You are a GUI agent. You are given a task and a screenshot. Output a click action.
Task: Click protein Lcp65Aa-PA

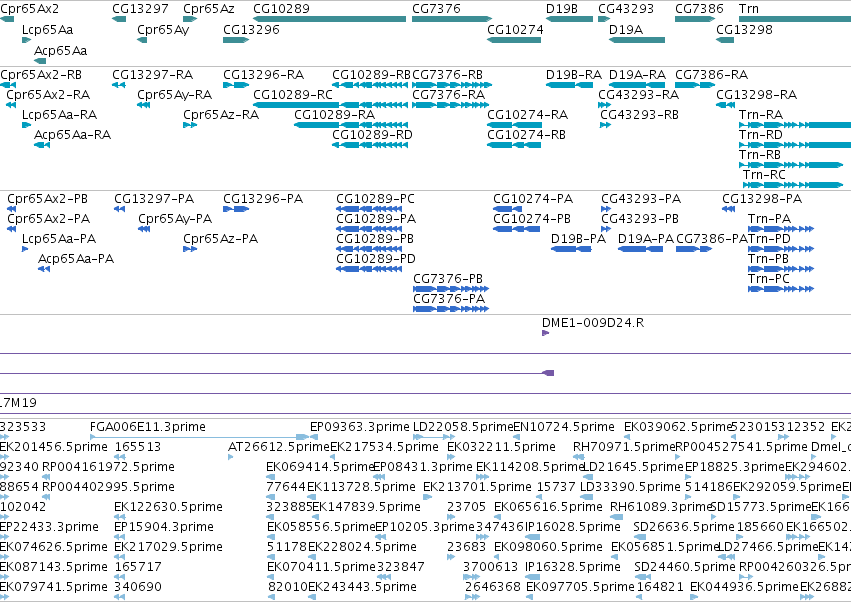pyautogui.click(x=59, y=239)
